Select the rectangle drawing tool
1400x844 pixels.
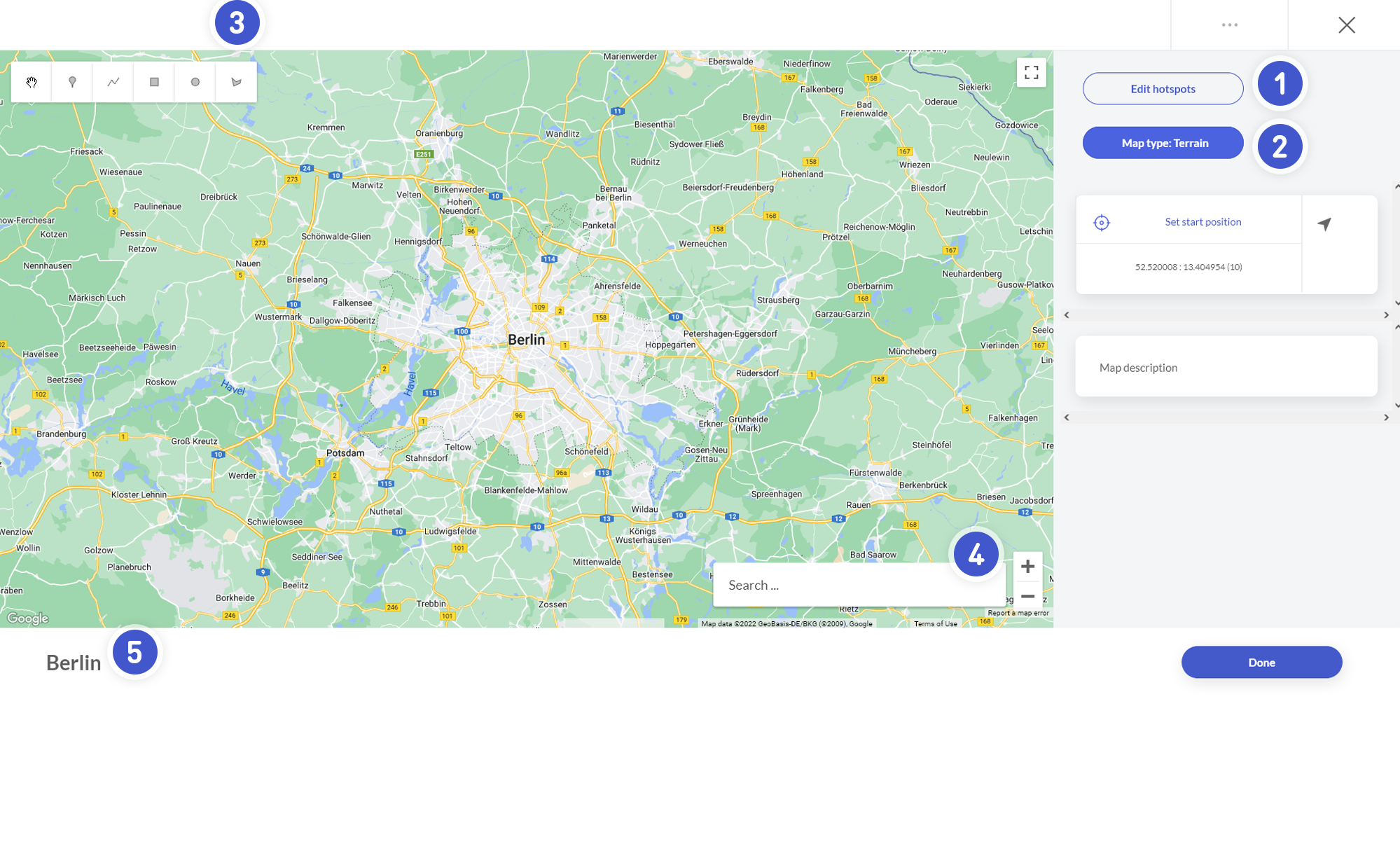pos(154,82)
